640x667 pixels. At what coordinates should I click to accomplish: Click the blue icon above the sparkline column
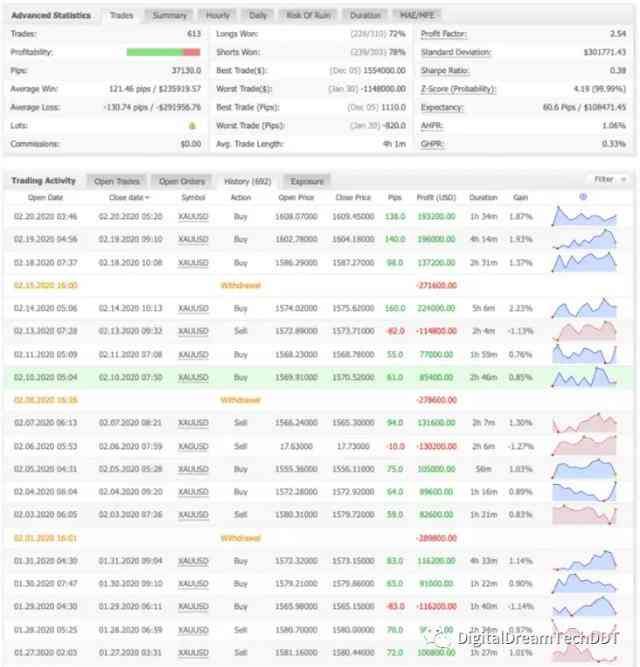tap(583, 197)
